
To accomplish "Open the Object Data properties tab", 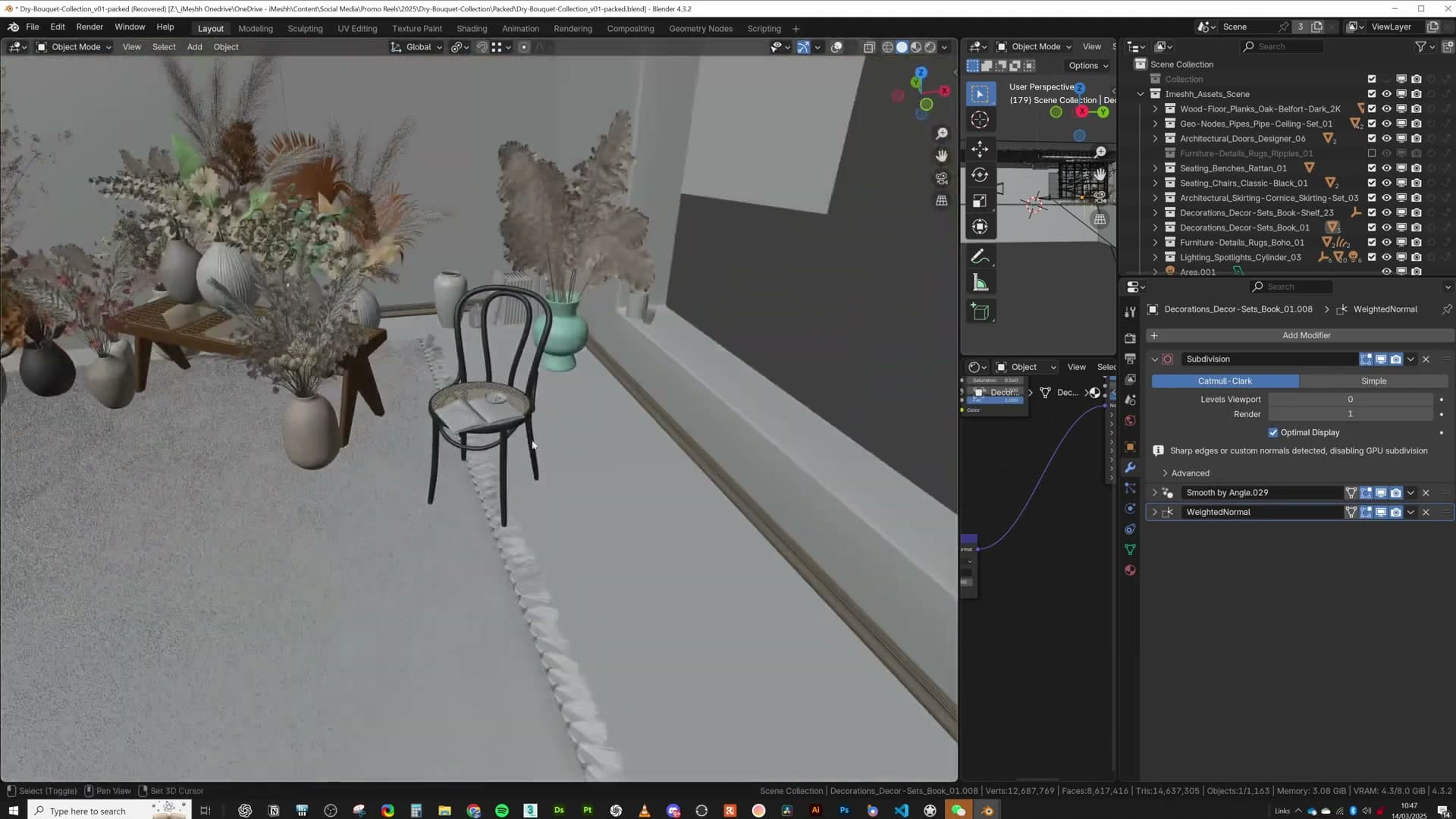I will coord(1130,550).
